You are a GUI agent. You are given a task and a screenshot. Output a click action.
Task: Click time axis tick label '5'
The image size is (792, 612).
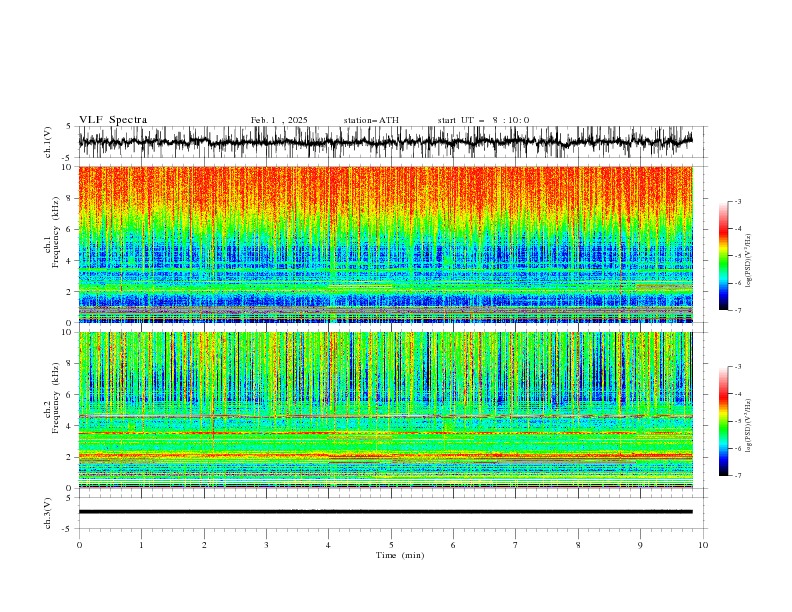pos(391,545)
